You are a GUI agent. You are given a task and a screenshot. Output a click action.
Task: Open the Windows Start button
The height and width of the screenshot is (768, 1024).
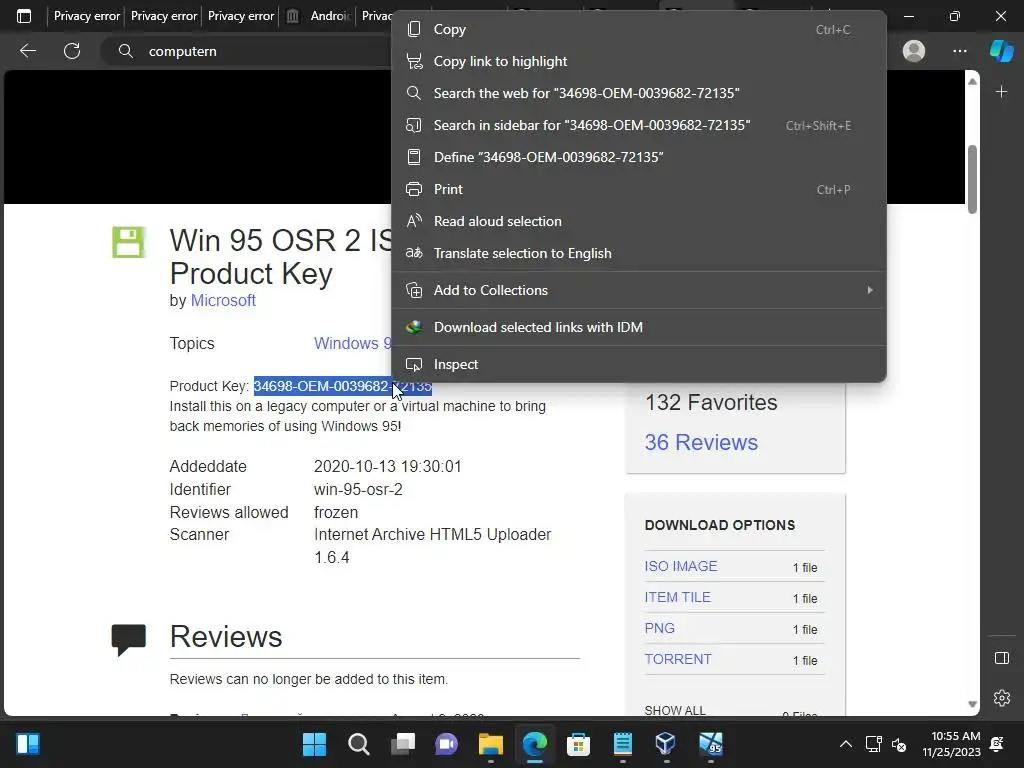point(314,744)
